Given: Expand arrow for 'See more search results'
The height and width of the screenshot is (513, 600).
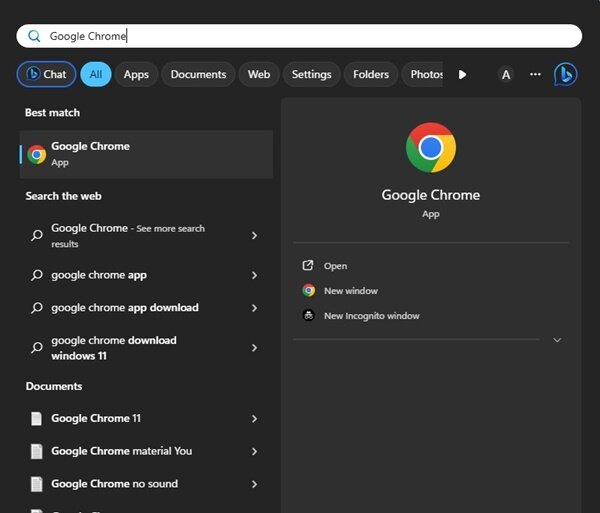Looking at the screenshot, I should tap(254, 235).
